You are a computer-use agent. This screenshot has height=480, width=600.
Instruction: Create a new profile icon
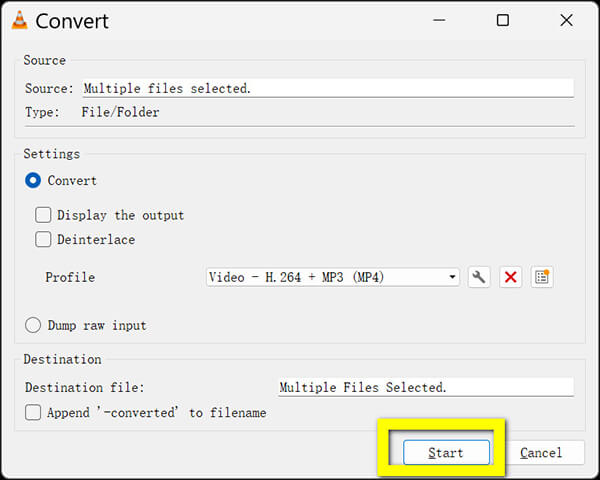click(542, 277)
